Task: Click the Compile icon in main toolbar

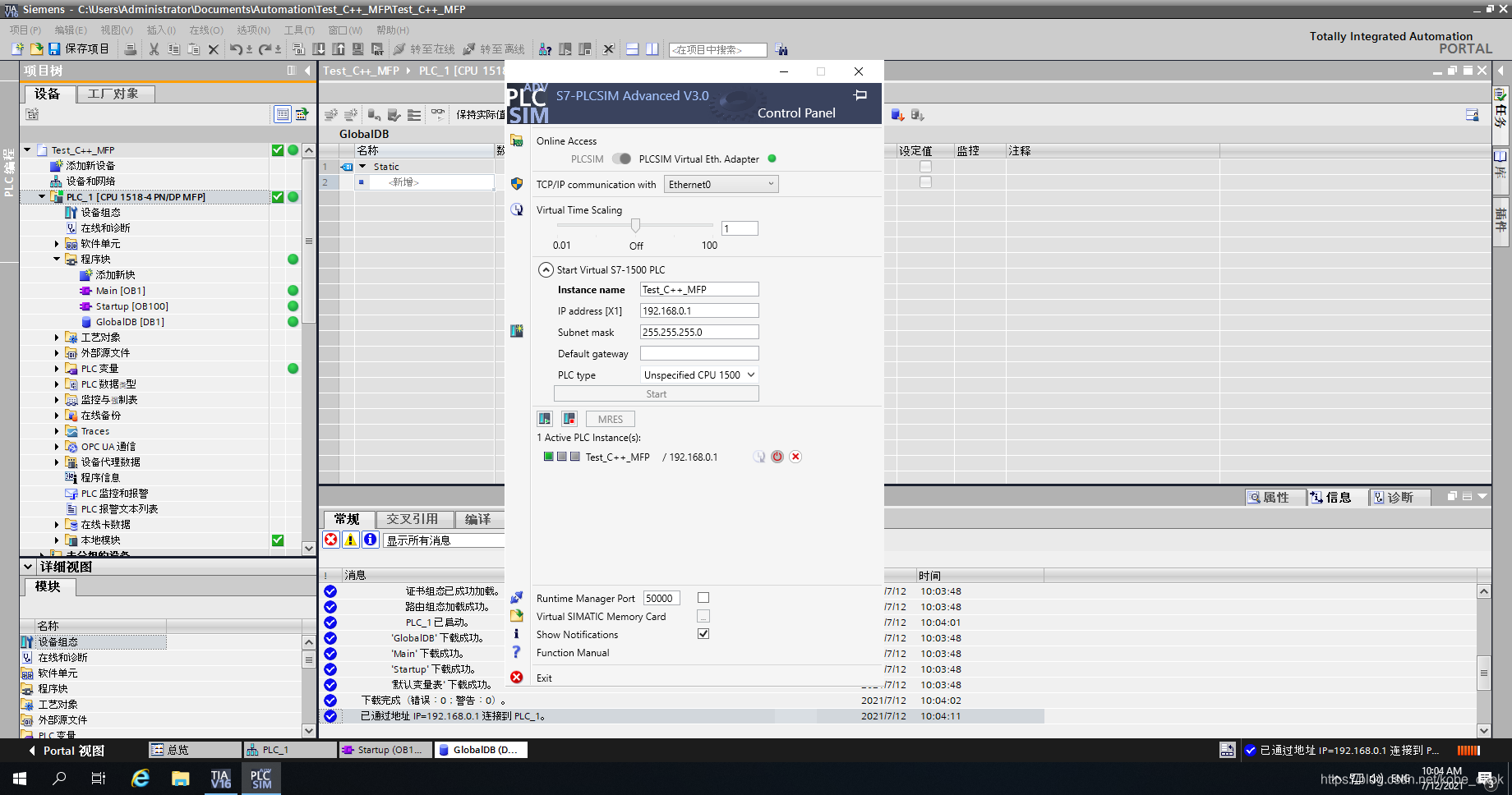Action: [x=298, y=49]
